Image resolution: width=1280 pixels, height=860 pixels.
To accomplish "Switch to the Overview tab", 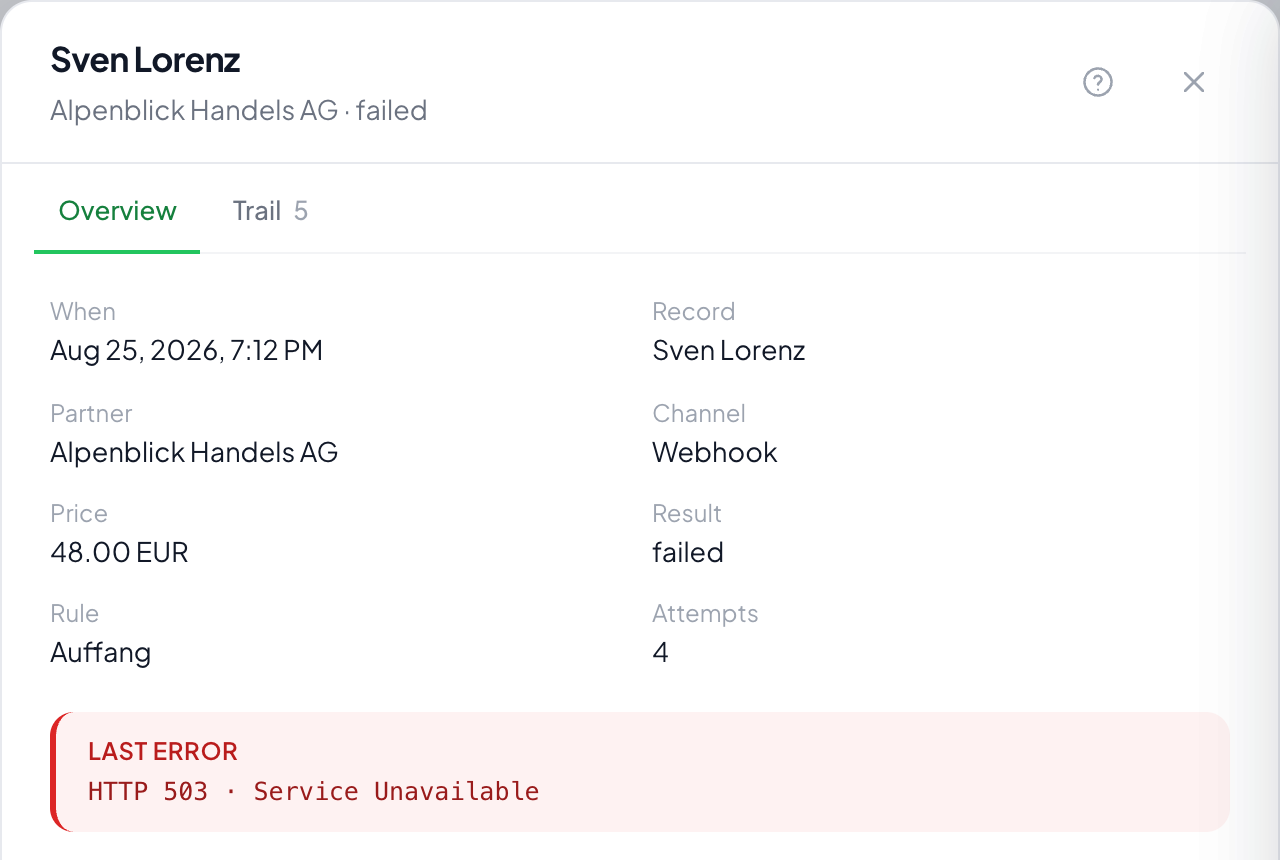I will pyautogui.click(x=117, y=211).
